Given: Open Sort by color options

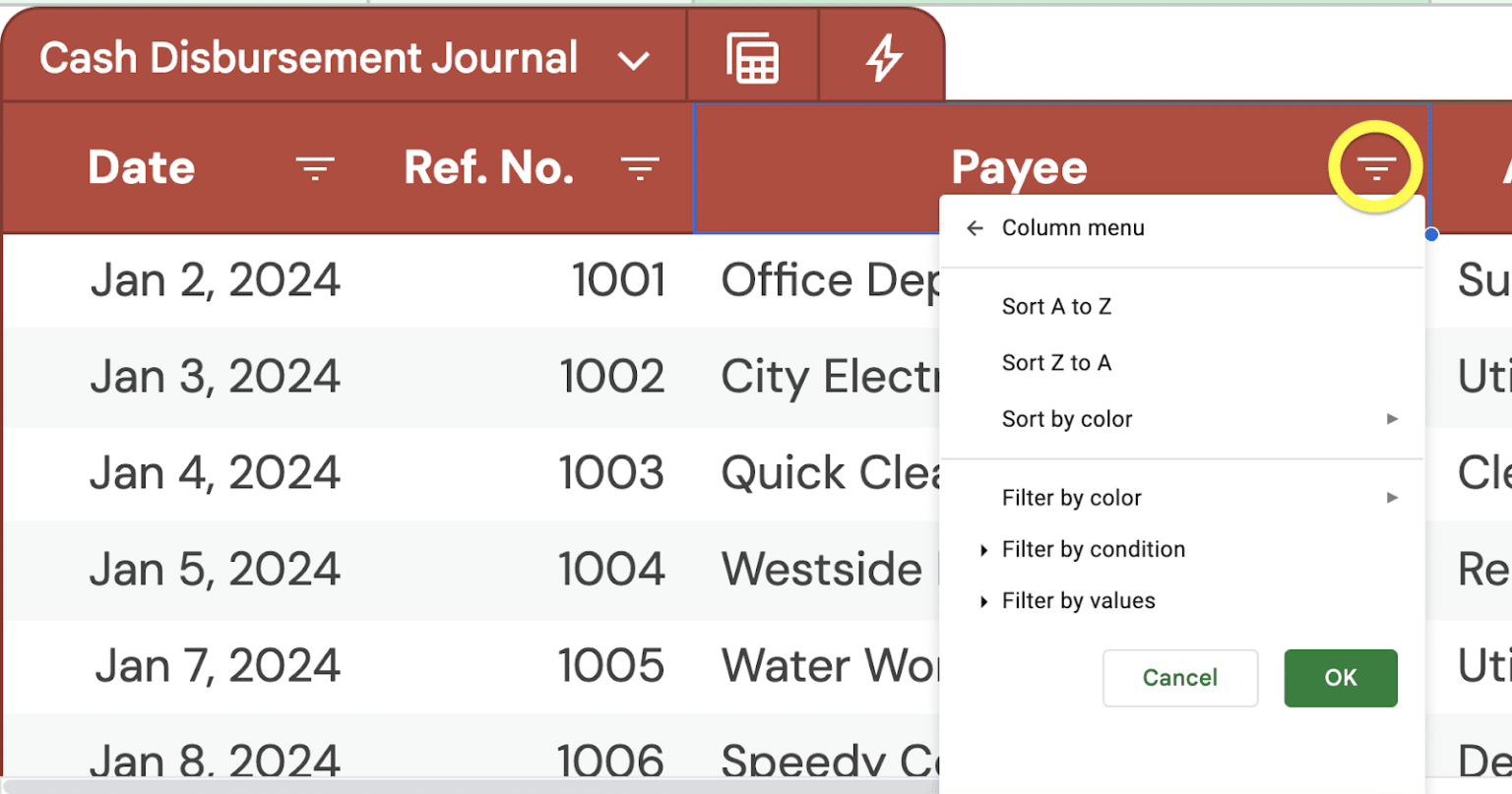Looking at the screenshot, I should [1066, 418].
